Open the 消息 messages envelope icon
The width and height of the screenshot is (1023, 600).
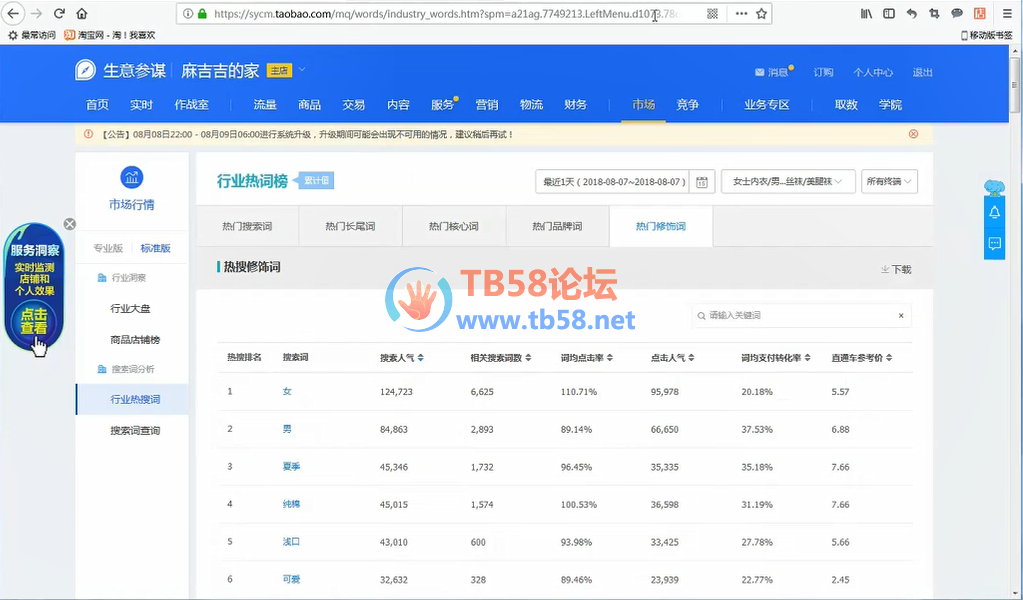point(760,72)
